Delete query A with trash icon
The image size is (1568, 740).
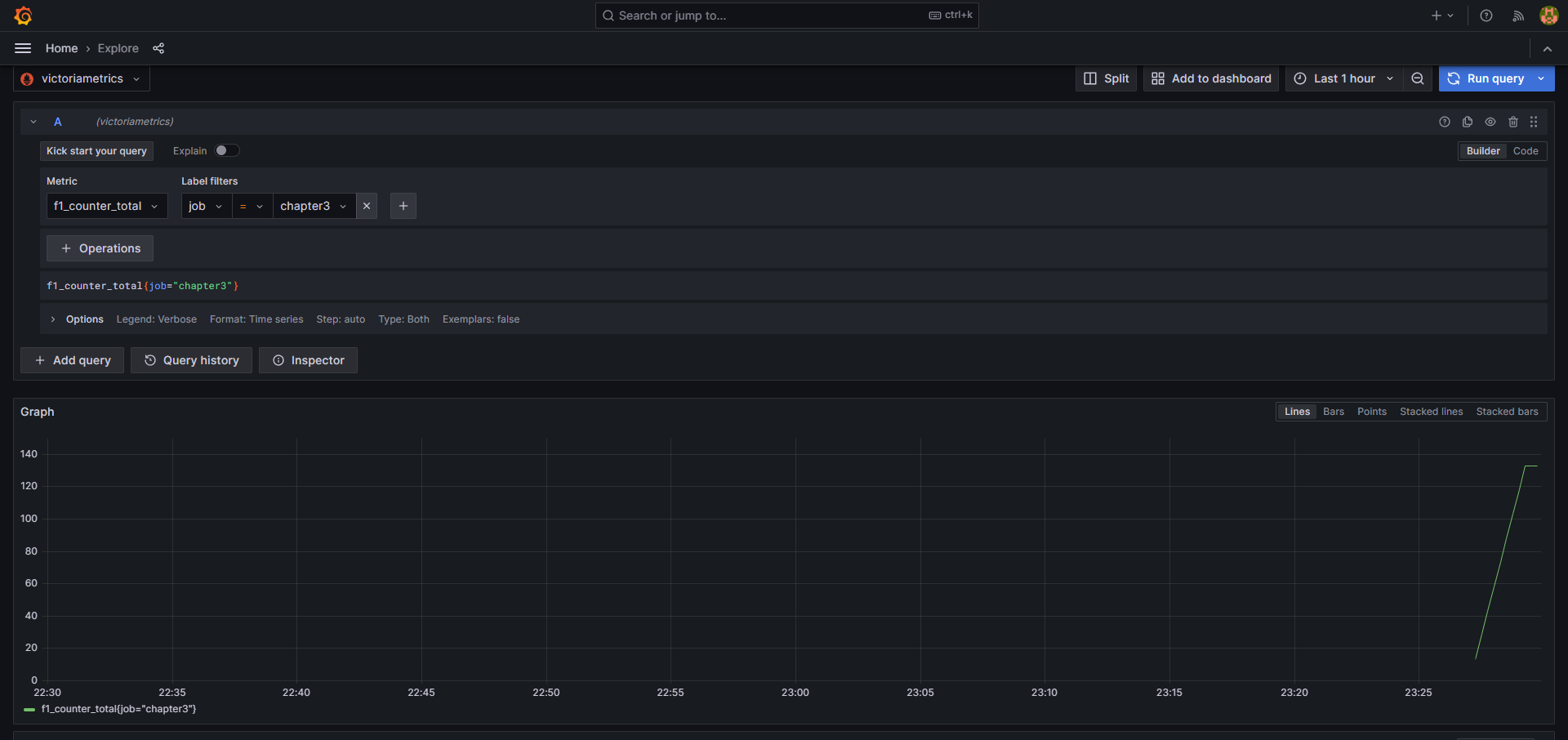point(1513,122)
